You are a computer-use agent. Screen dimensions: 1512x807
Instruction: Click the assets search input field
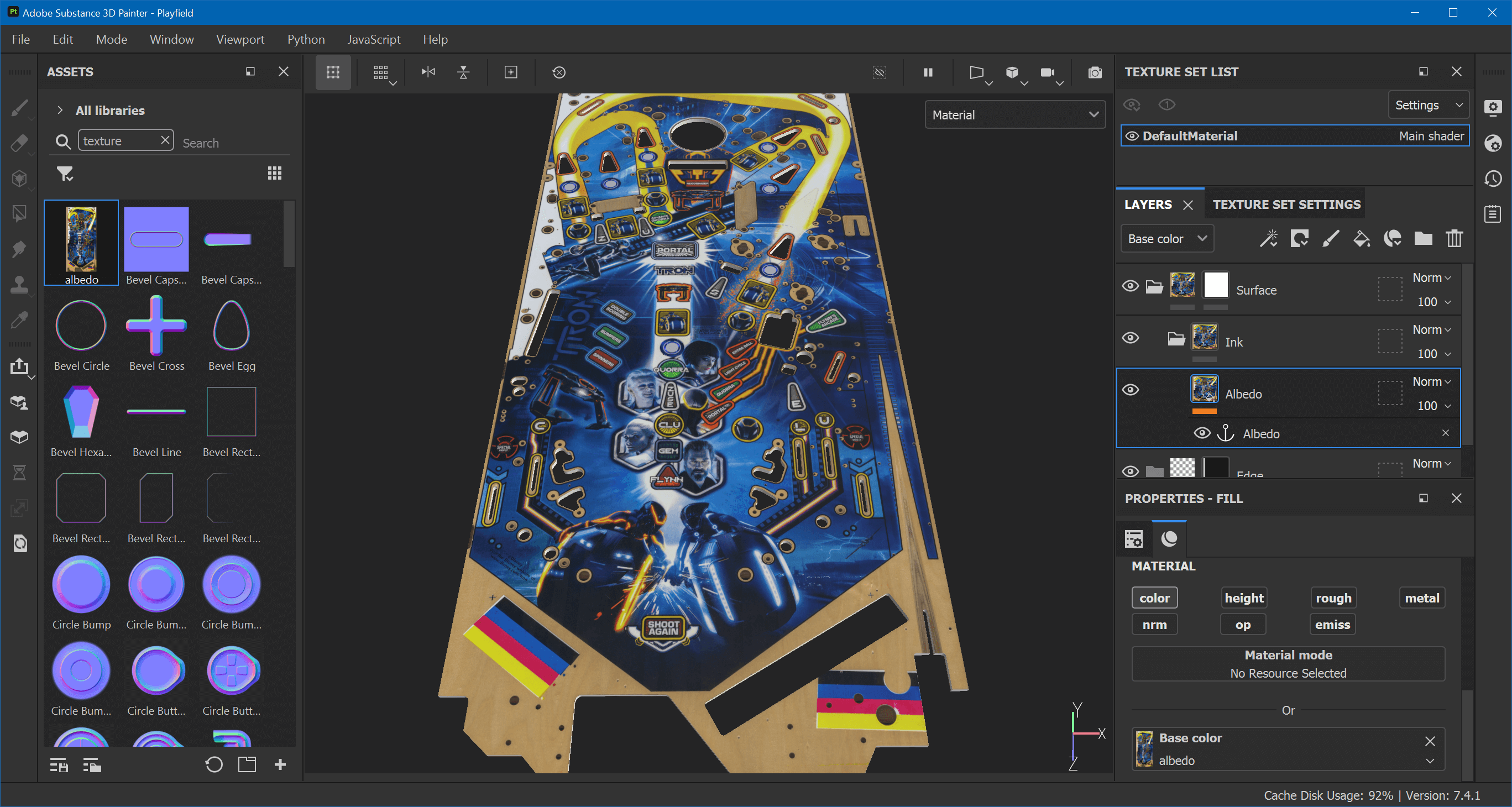tap(235, 143)
